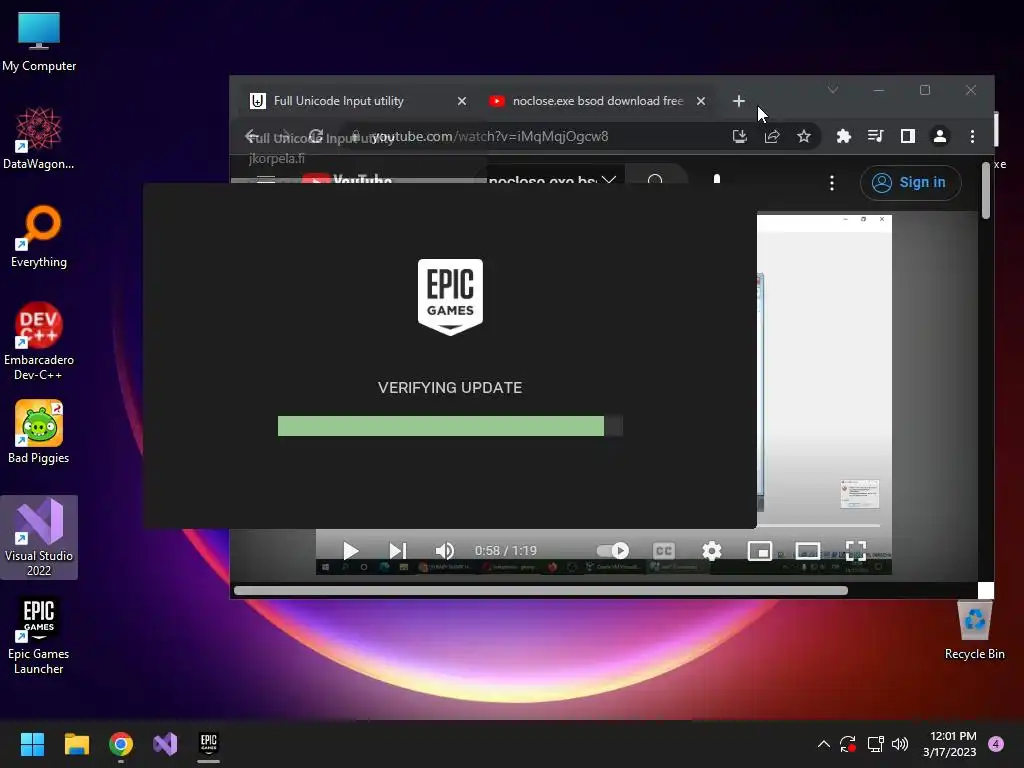Open notification center badge
1024x768 pixels.
[996, 744]
